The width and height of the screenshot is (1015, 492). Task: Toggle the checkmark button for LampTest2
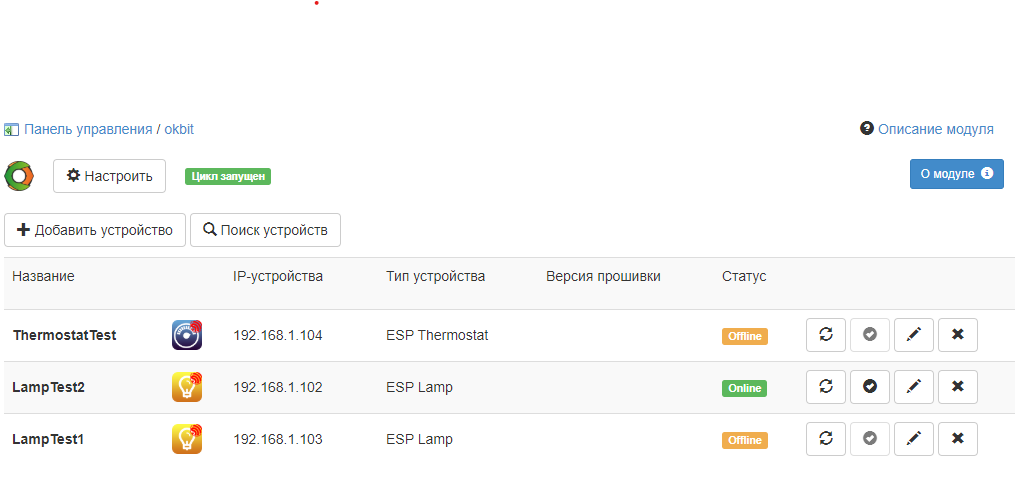point(870,387)
